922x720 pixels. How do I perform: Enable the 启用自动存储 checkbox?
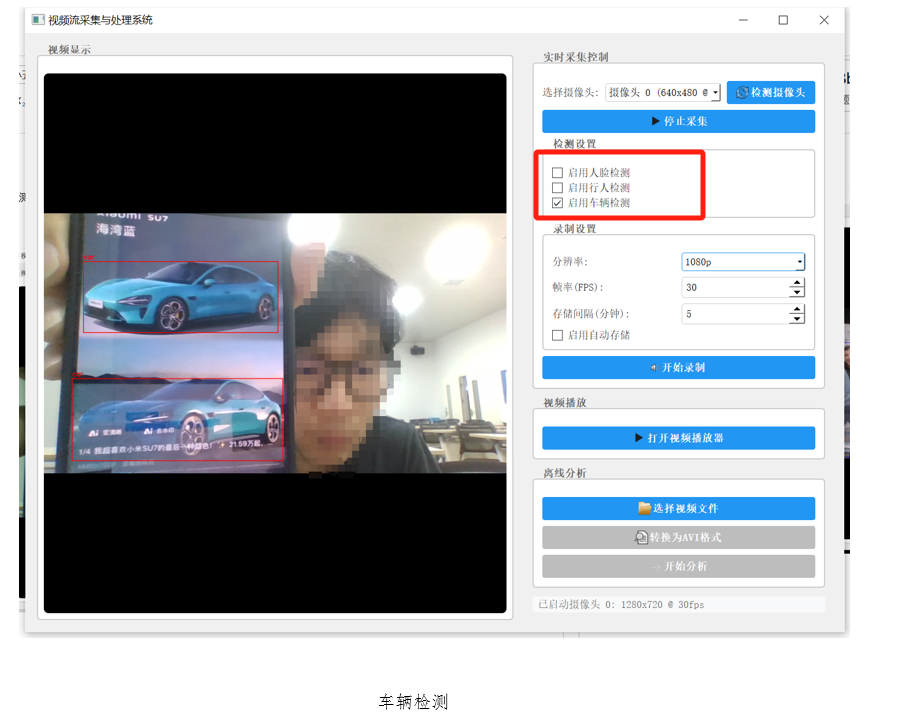click(x=557, y=335)
